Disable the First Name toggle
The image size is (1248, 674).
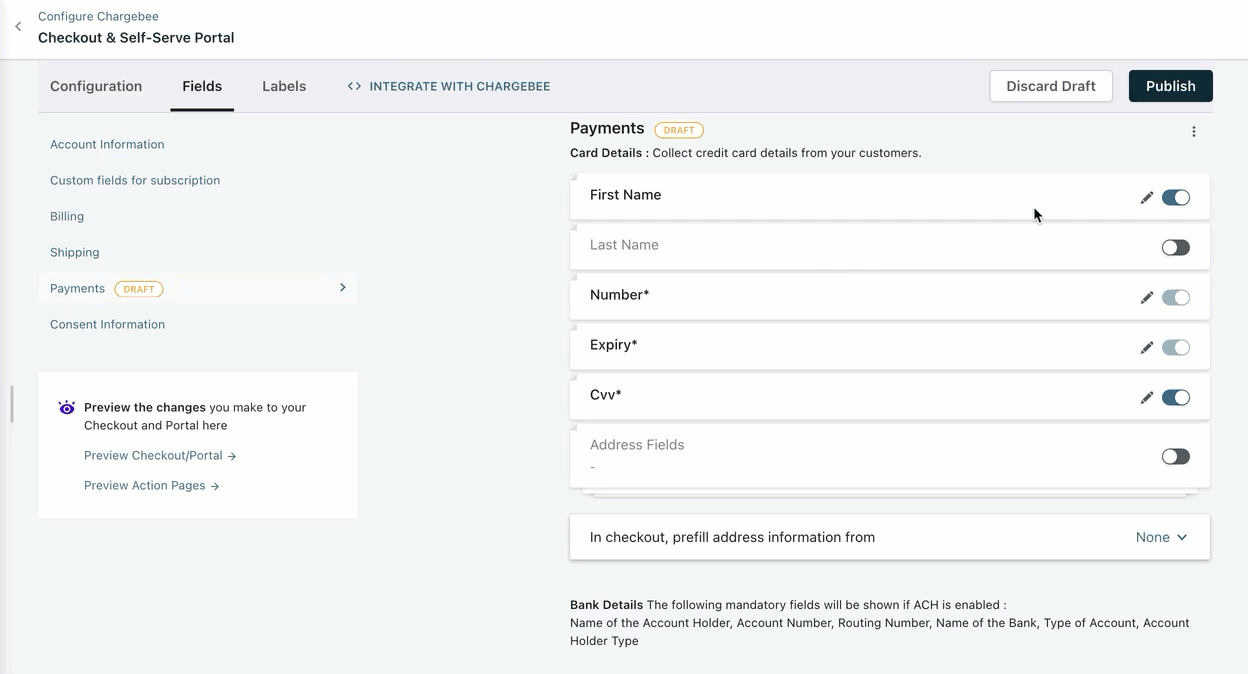click(1175, 198)
